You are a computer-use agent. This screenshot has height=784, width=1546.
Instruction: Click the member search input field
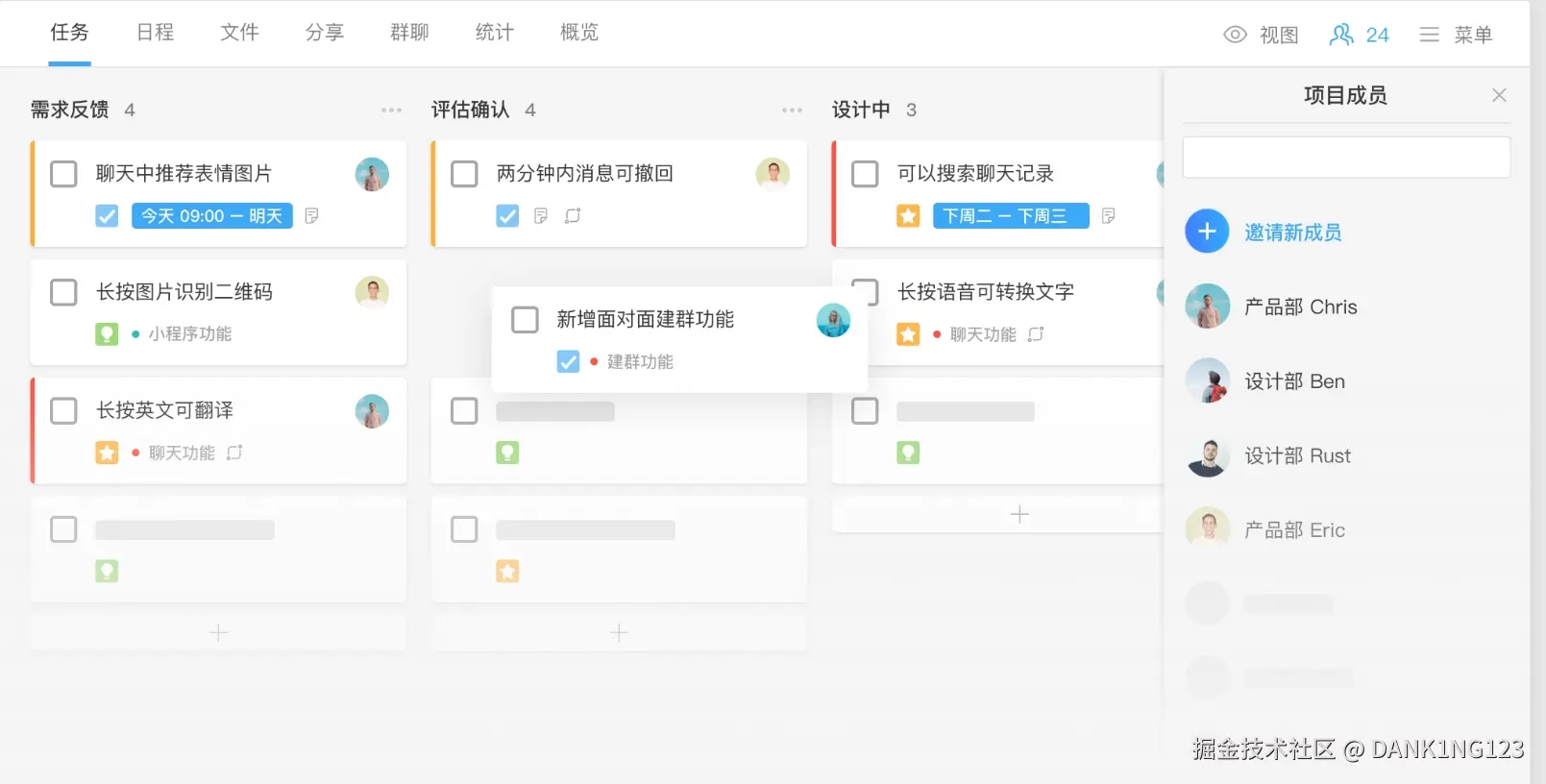click(1346, 157)
